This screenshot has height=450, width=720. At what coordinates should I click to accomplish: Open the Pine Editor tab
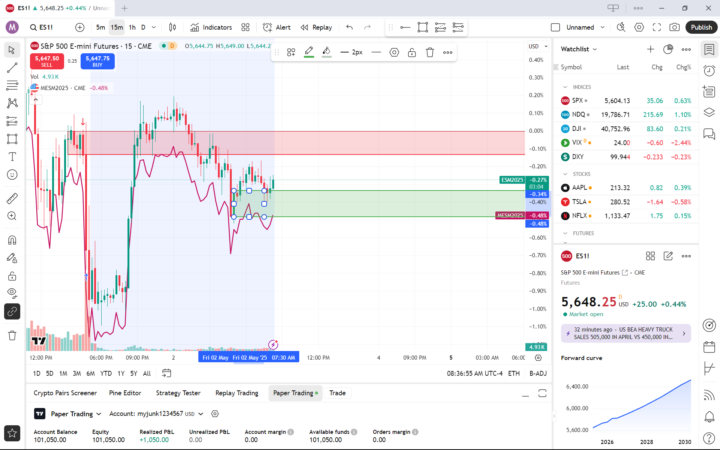[x=125, y=393]
